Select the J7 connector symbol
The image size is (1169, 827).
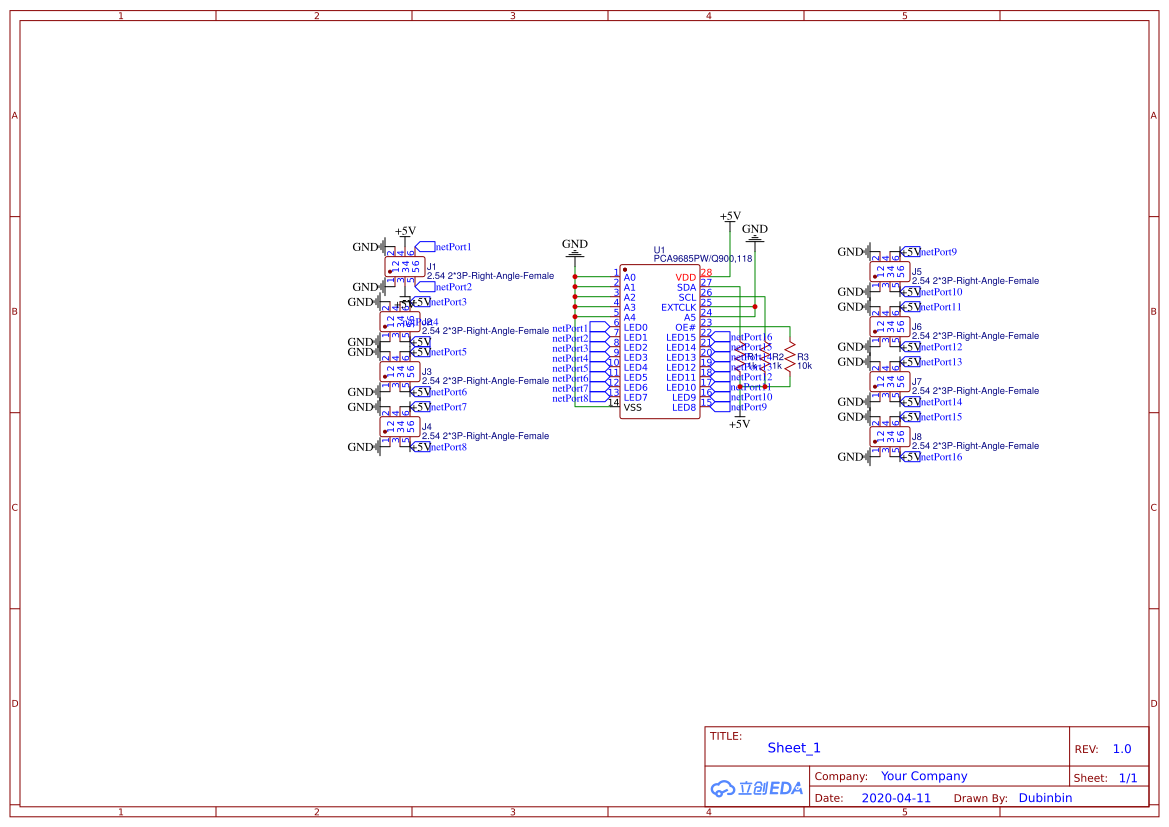click(x=889, y=382)
